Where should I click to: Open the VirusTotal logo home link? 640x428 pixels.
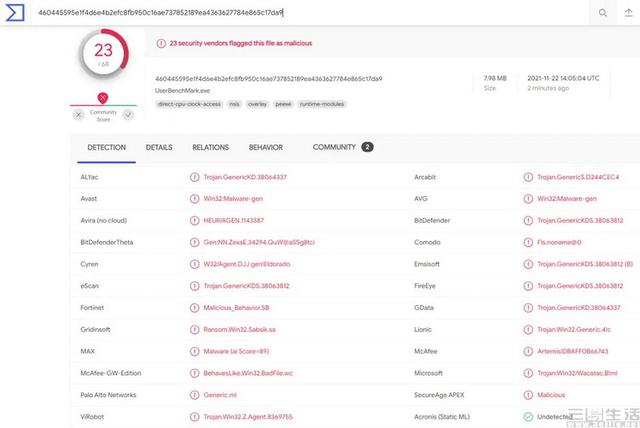tap(15, 13)
